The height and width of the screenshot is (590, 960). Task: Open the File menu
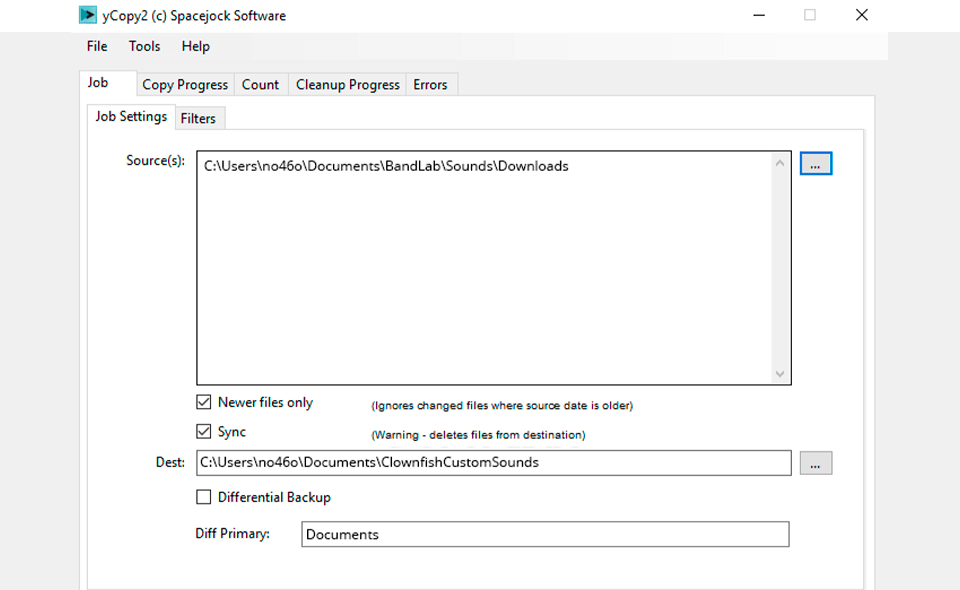pos(97,47)
